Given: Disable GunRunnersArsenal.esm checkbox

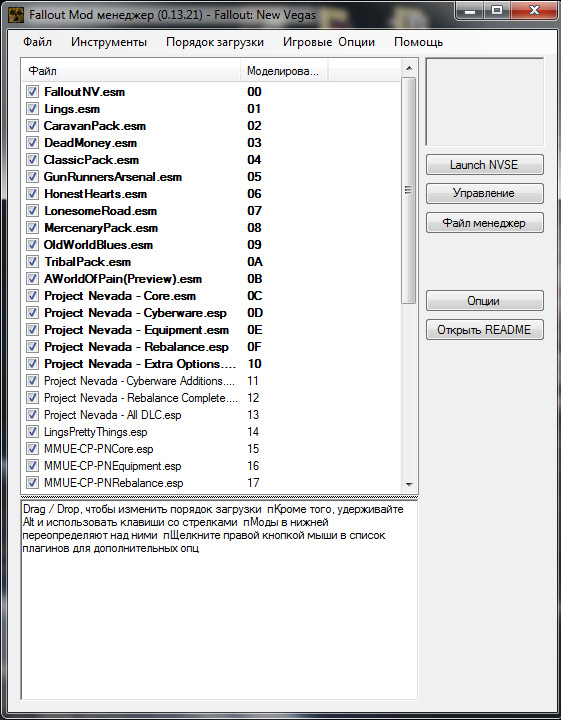Looking at the screenshot, I should [x=32, y=177].
